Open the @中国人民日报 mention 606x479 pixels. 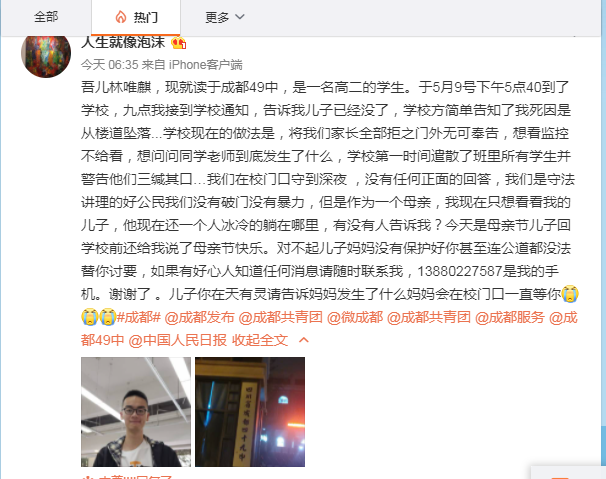177,340
